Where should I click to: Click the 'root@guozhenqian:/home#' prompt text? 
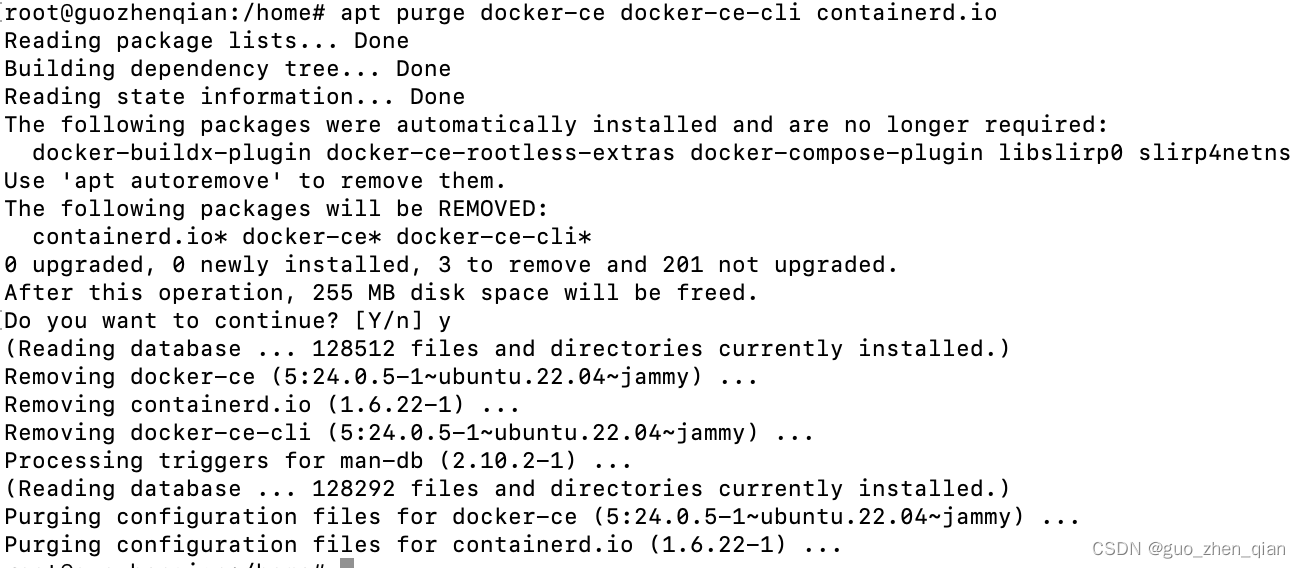pyautogui.click(x=165, y=13)
